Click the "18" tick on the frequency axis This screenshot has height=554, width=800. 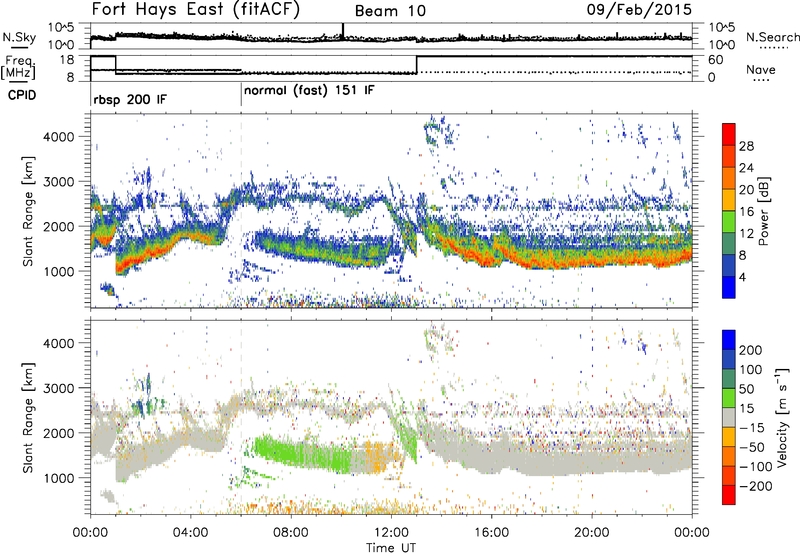67,60
